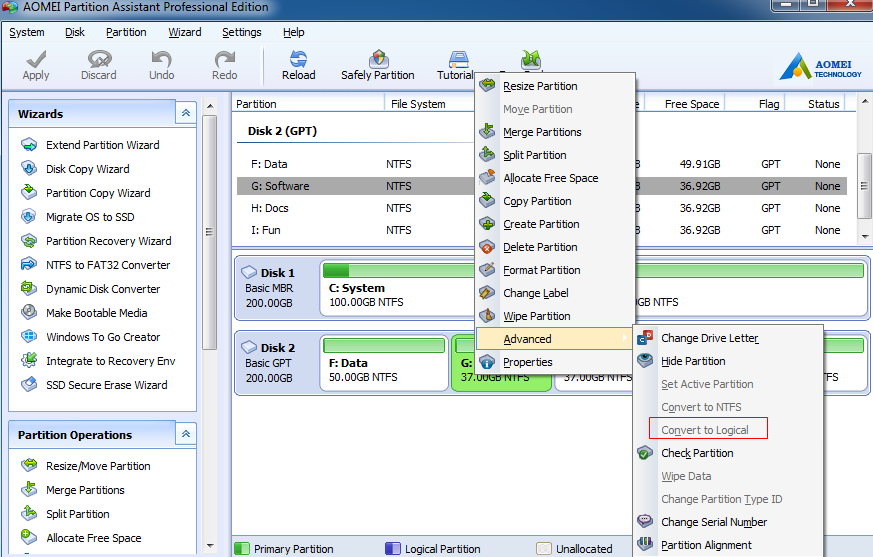873x557 pixels.
Task: Click Split Partition sidebar operation icon
Action: [x=29, y=514]
